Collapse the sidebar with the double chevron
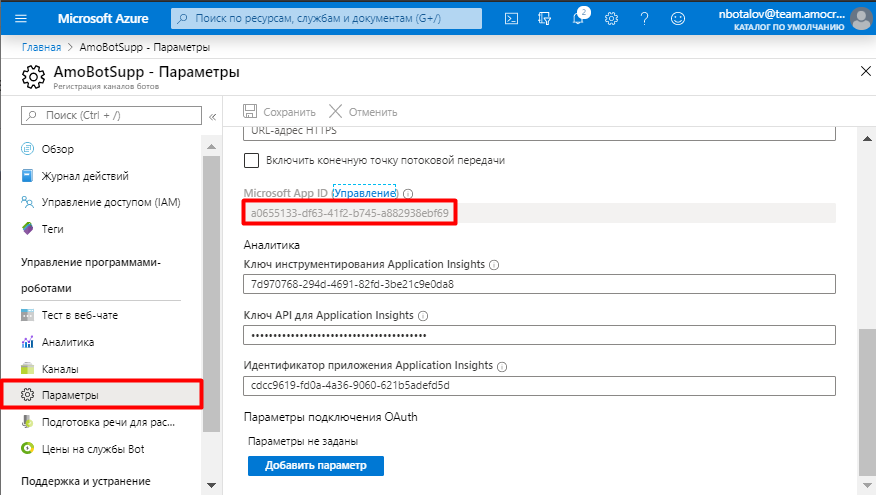Screen dimensions: 876x495 coord(212,117)
